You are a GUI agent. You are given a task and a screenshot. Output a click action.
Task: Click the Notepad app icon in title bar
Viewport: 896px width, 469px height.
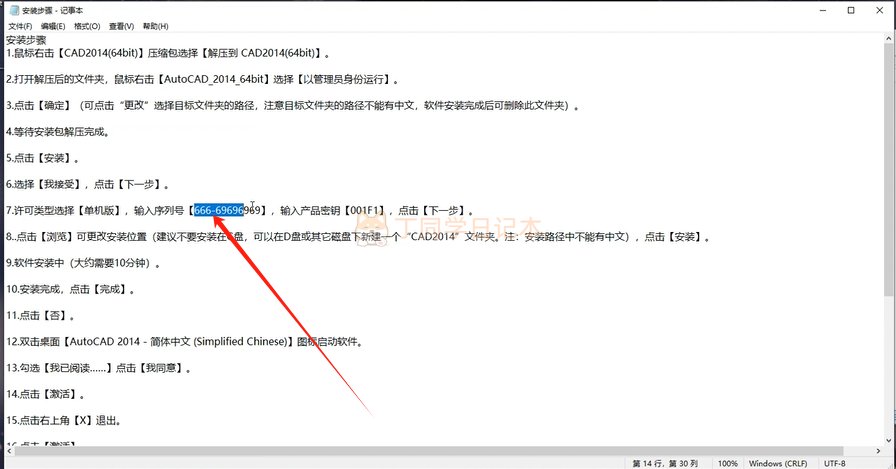tap(14, 10)
